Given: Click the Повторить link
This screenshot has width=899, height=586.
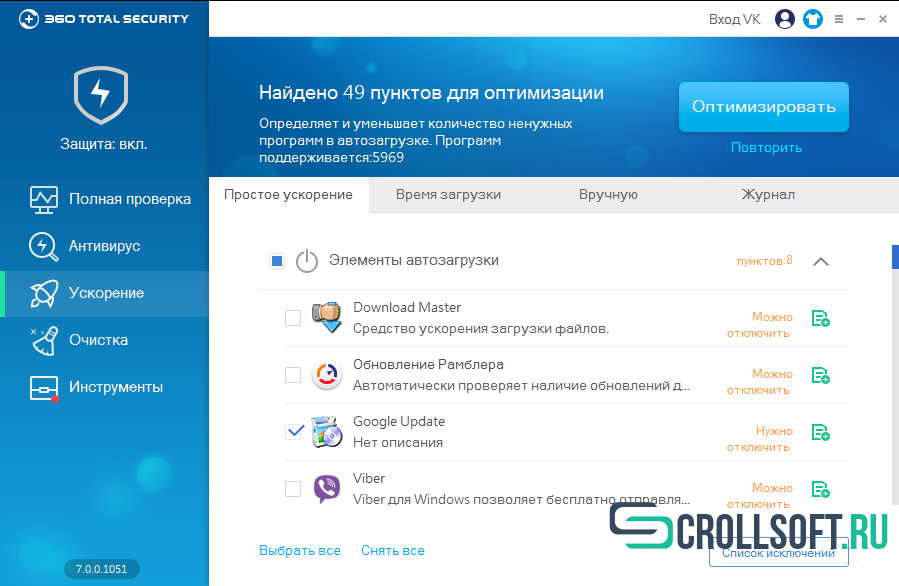Looking at the screenshot, I should tap(766, 148).
